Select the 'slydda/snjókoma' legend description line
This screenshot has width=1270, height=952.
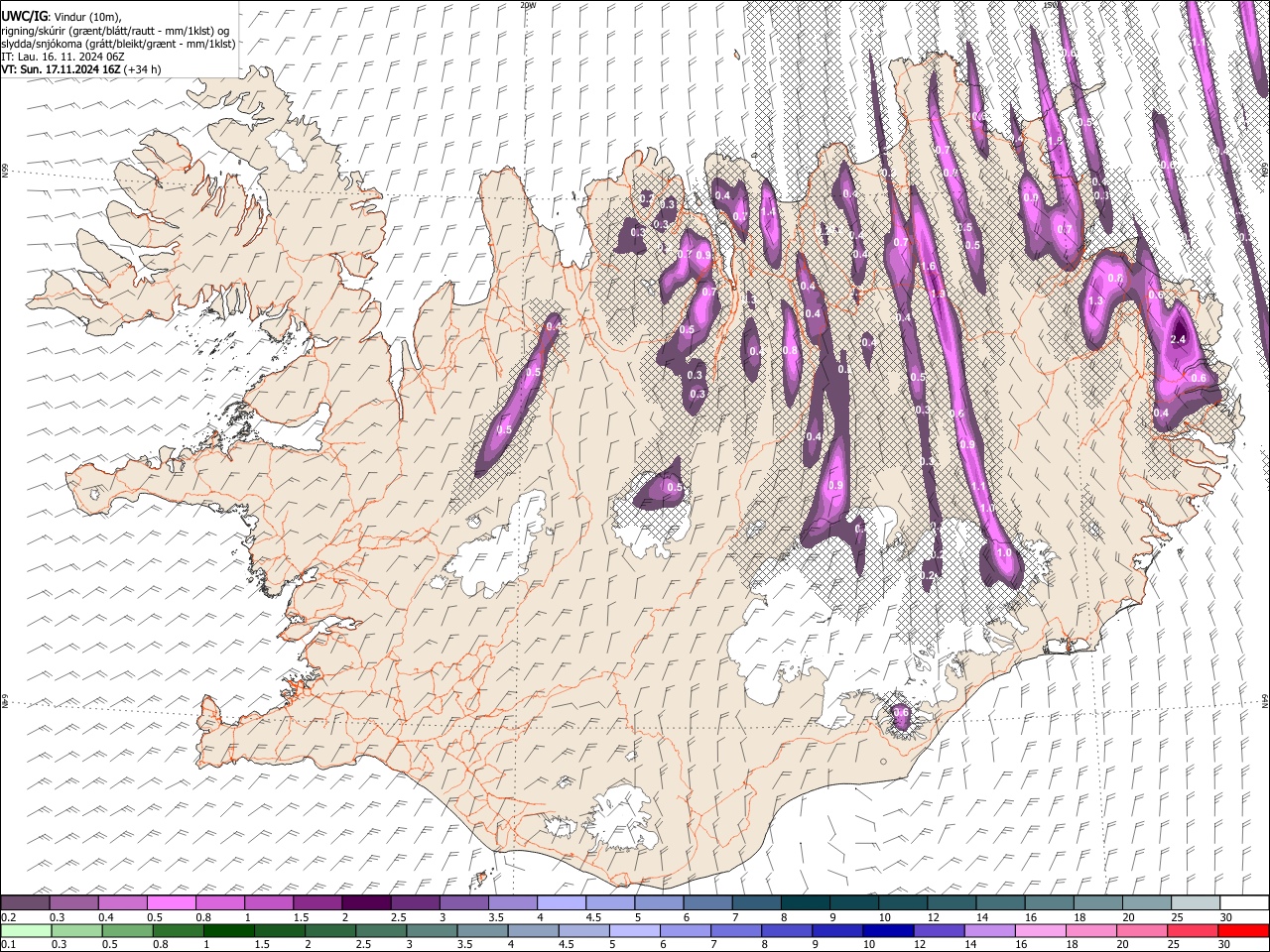click(x=118, y=44)
